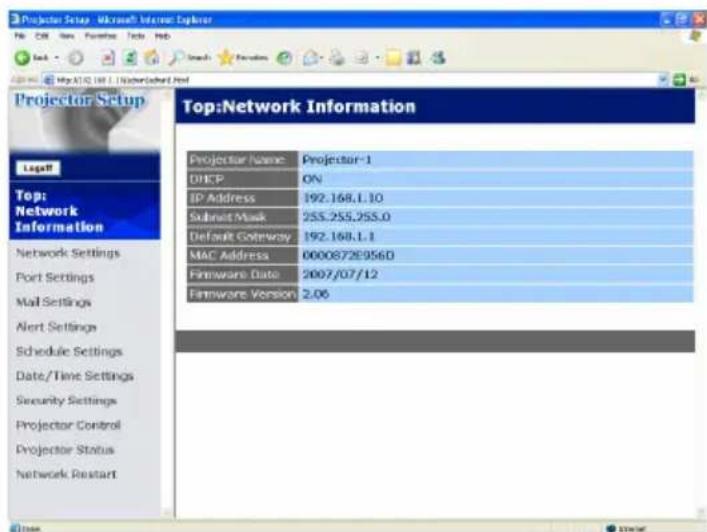Click Firmware Version value 2.06
This screenshot has height=532, width=707.
coord(316,294)
